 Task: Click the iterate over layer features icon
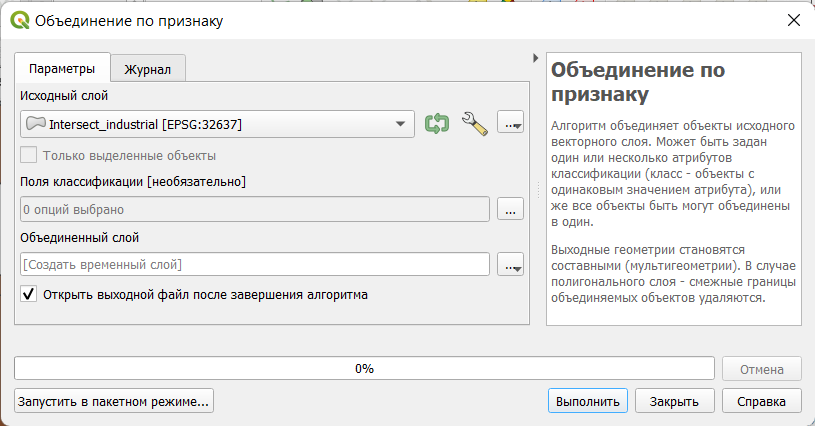437,124
